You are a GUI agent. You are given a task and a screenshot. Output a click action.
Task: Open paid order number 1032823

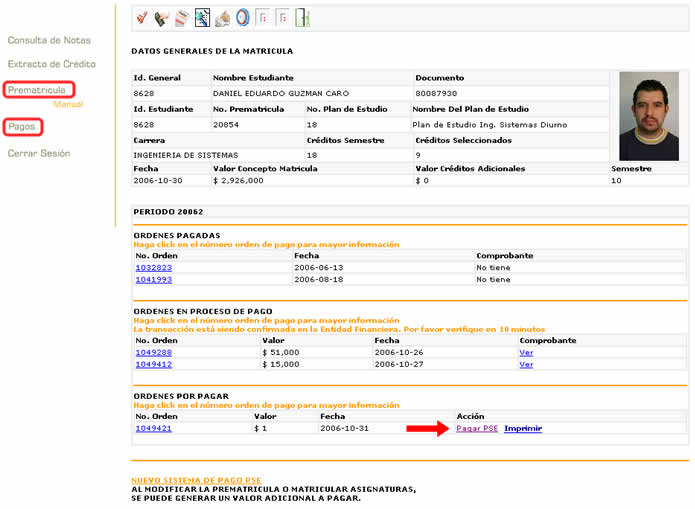click(x=154, y=268)
